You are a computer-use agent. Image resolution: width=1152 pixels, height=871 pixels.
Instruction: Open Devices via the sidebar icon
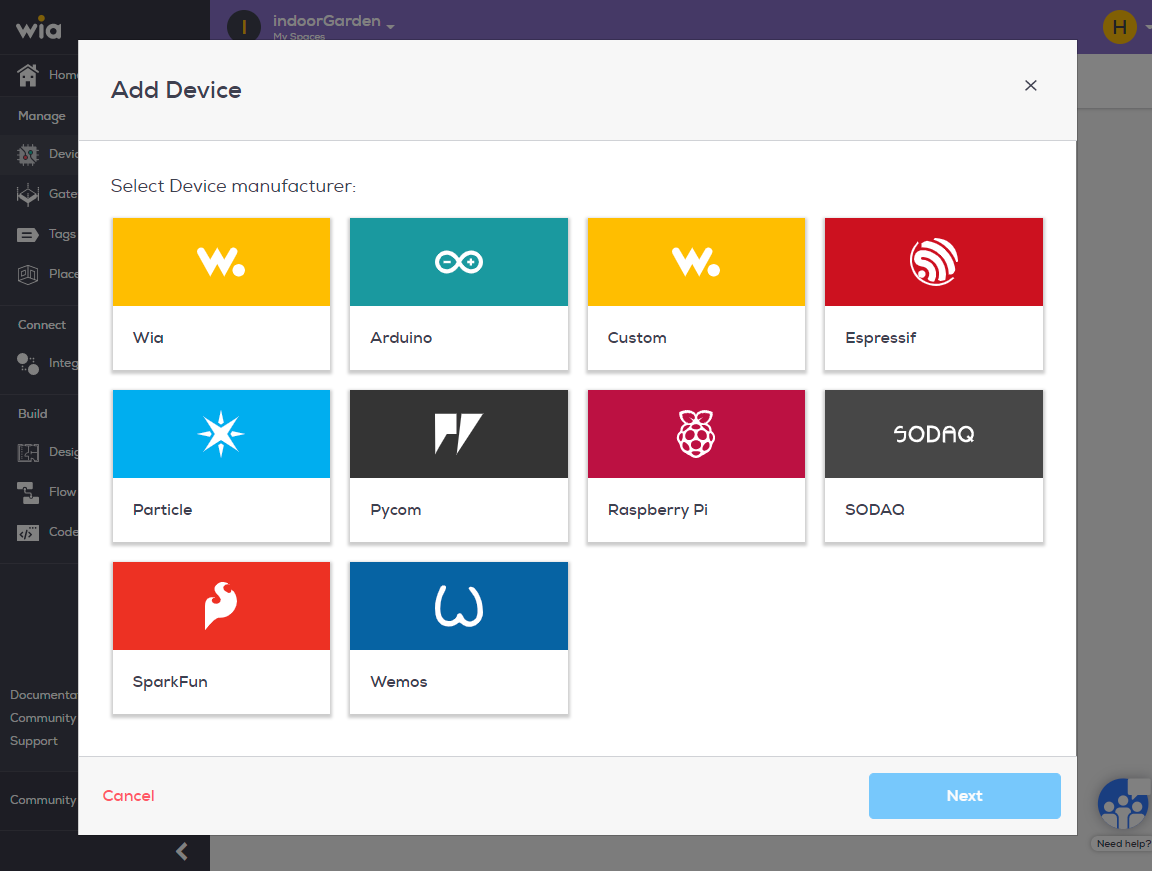[x=28, y=154]
